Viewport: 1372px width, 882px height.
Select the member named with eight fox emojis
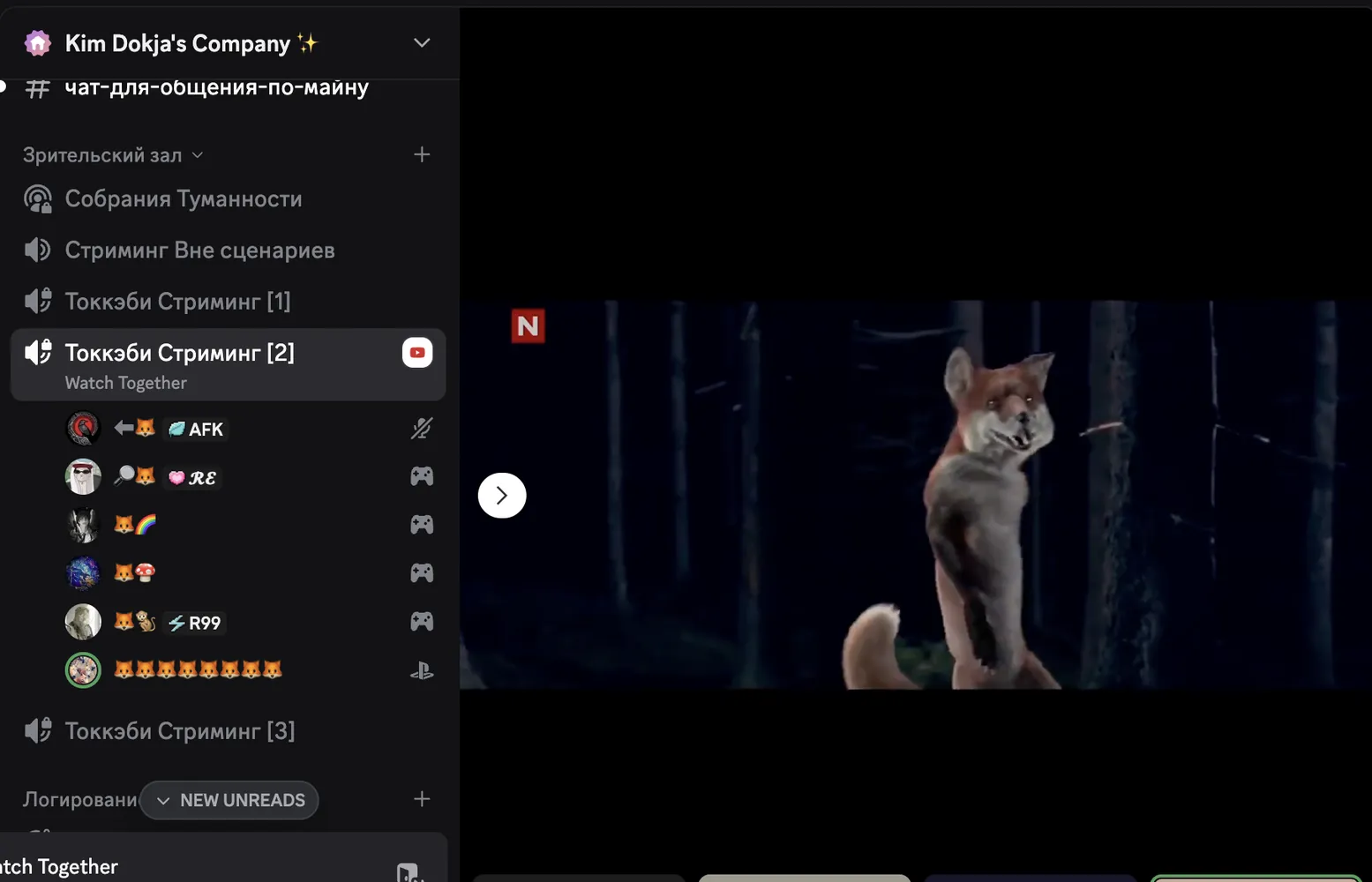(x=250, y=670)
